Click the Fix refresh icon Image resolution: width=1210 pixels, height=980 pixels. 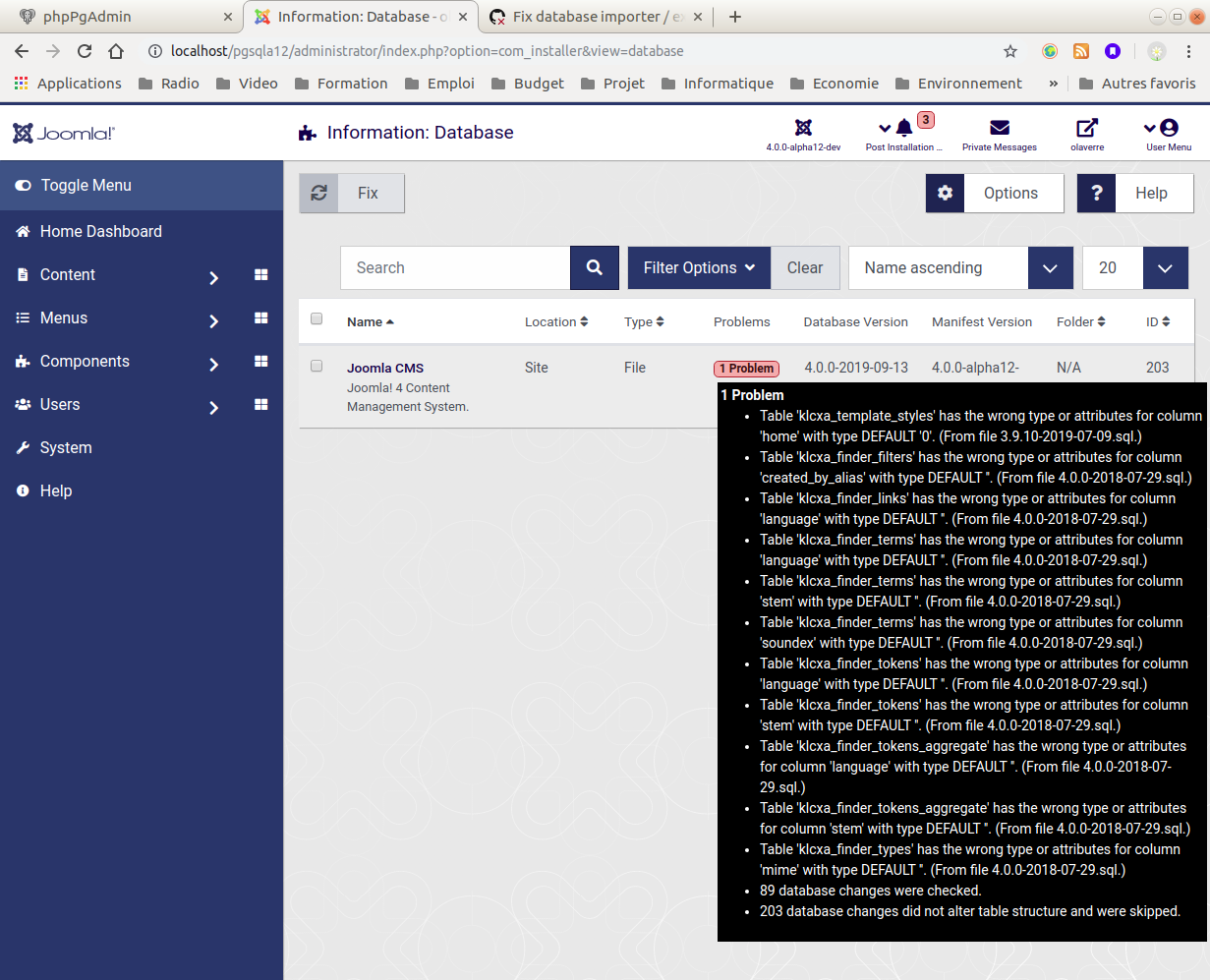(319, 194)
